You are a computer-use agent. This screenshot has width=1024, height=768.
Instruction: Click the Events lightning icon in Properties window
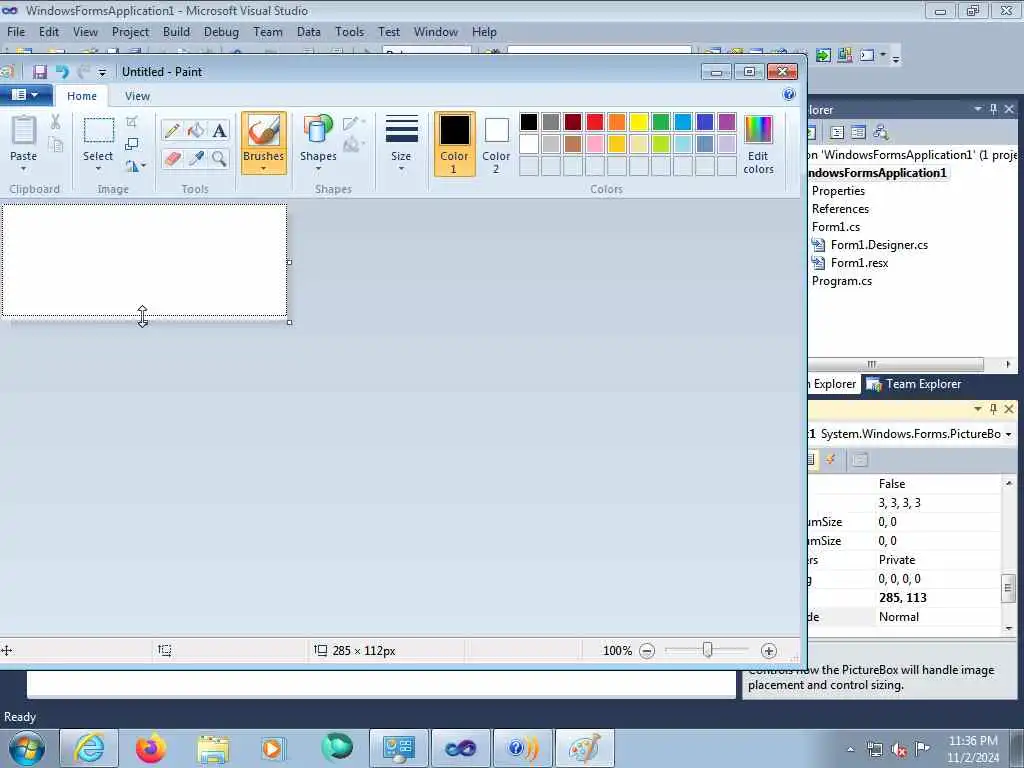point(831,460)
